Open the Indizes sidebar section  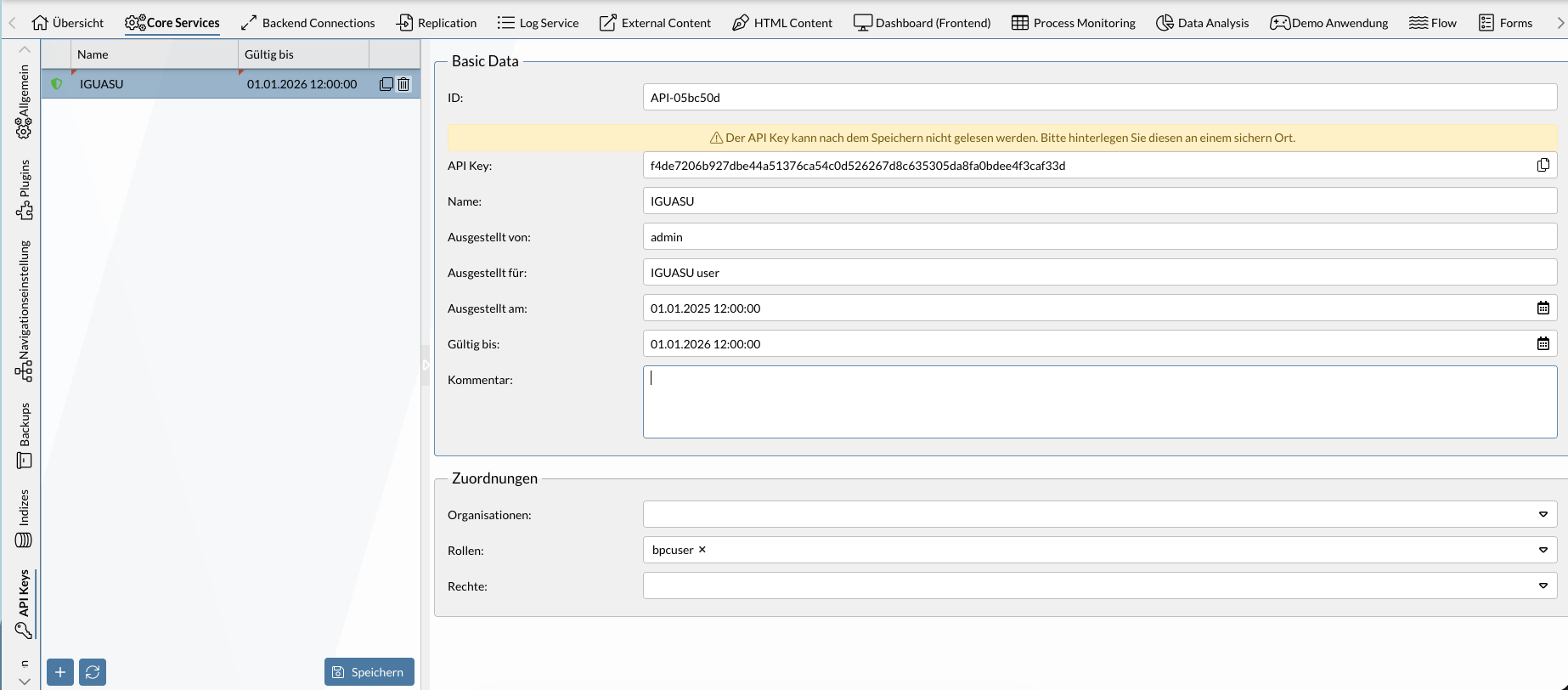tap(24, 518)
